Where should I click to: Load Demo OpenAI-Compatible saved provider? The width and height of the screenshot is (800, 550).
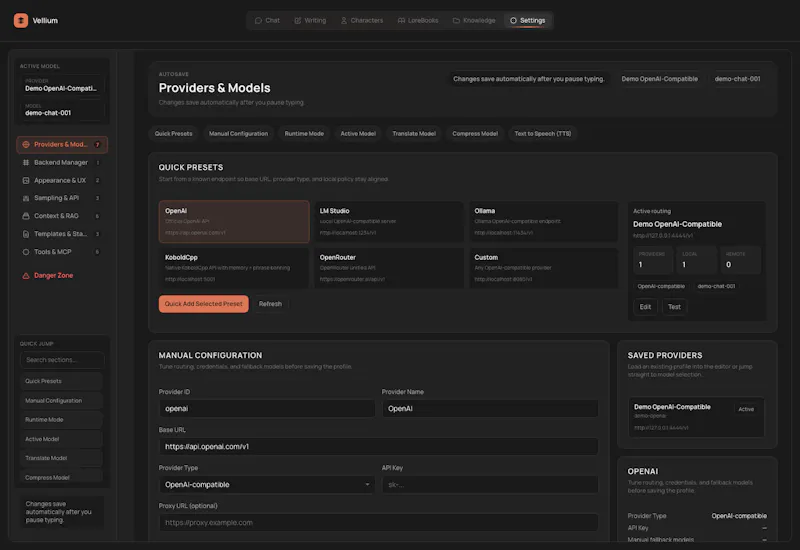pyautogui.click(x=696, y=417)
